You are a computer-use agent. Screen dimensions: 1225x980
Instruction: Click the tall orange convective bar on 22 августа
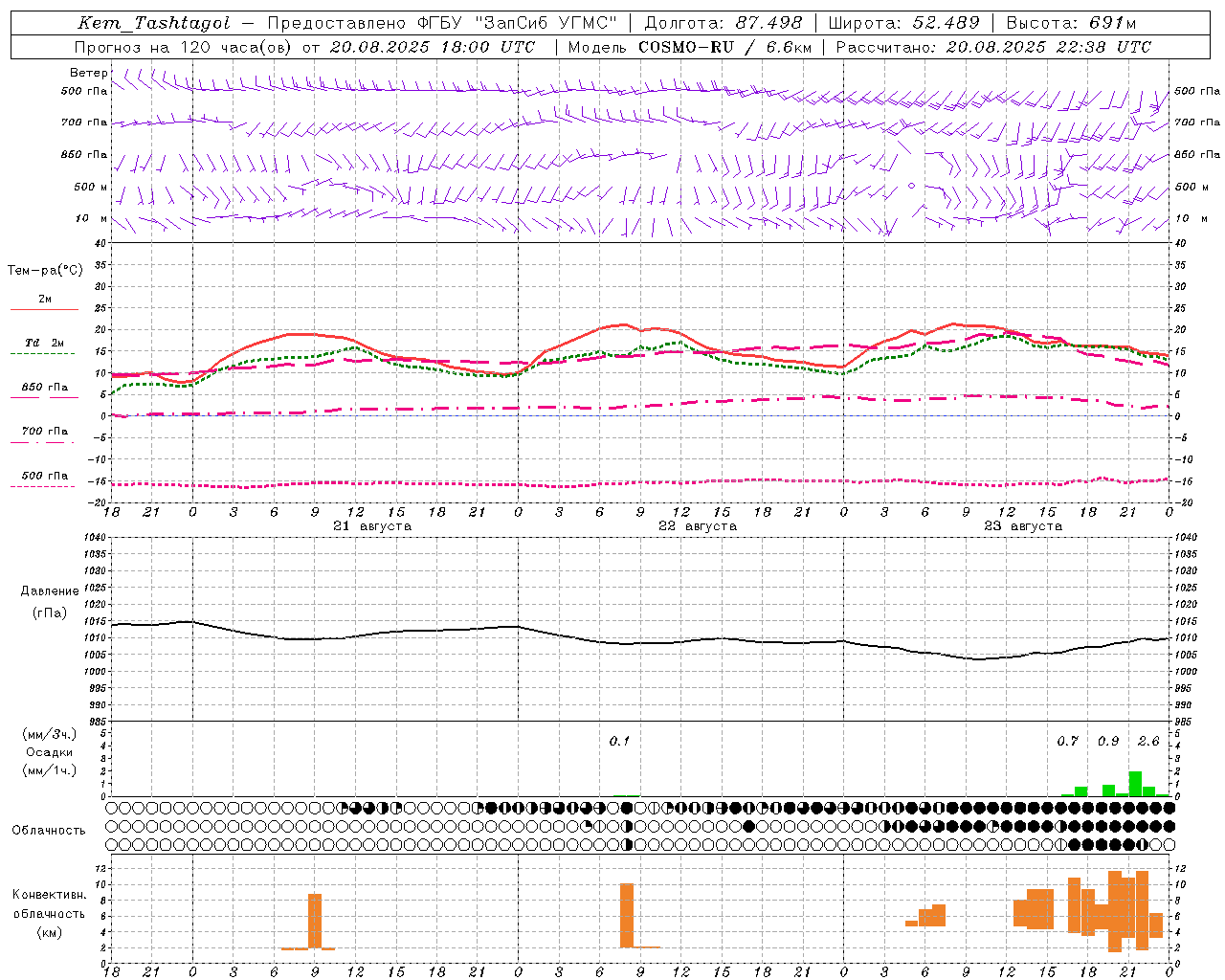coord(627,916)
